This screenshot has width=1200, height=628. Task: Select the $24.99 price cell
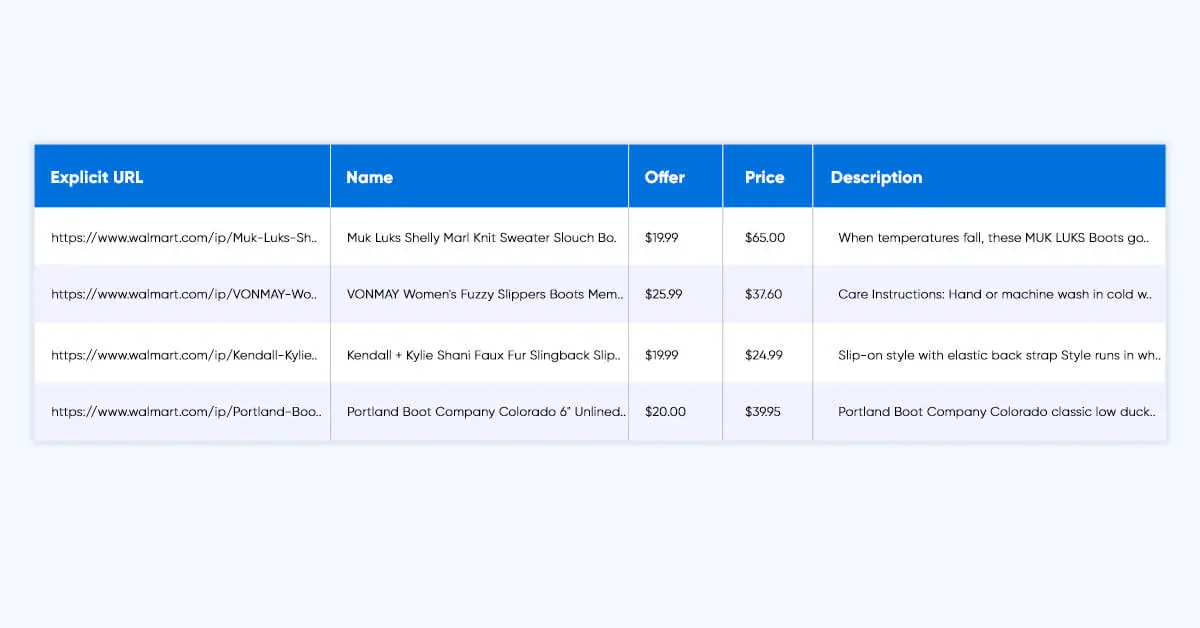tap(764, 355)
